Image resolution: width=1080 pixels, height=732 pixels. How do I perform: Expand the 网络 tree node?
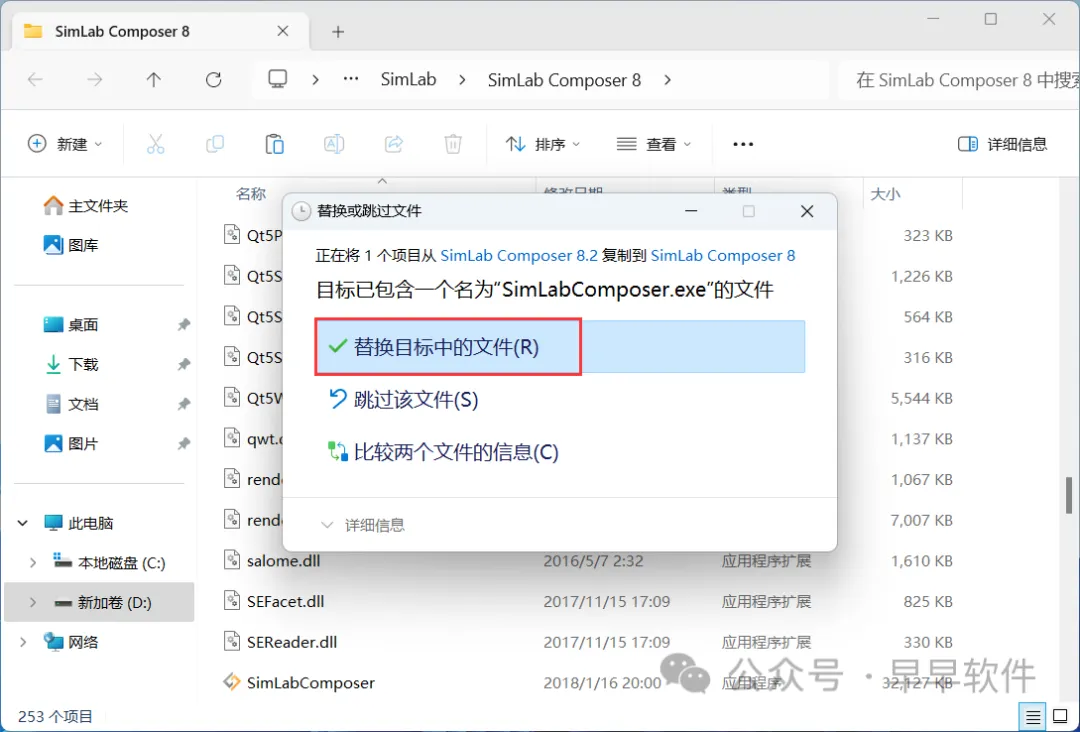click(23, 642)
